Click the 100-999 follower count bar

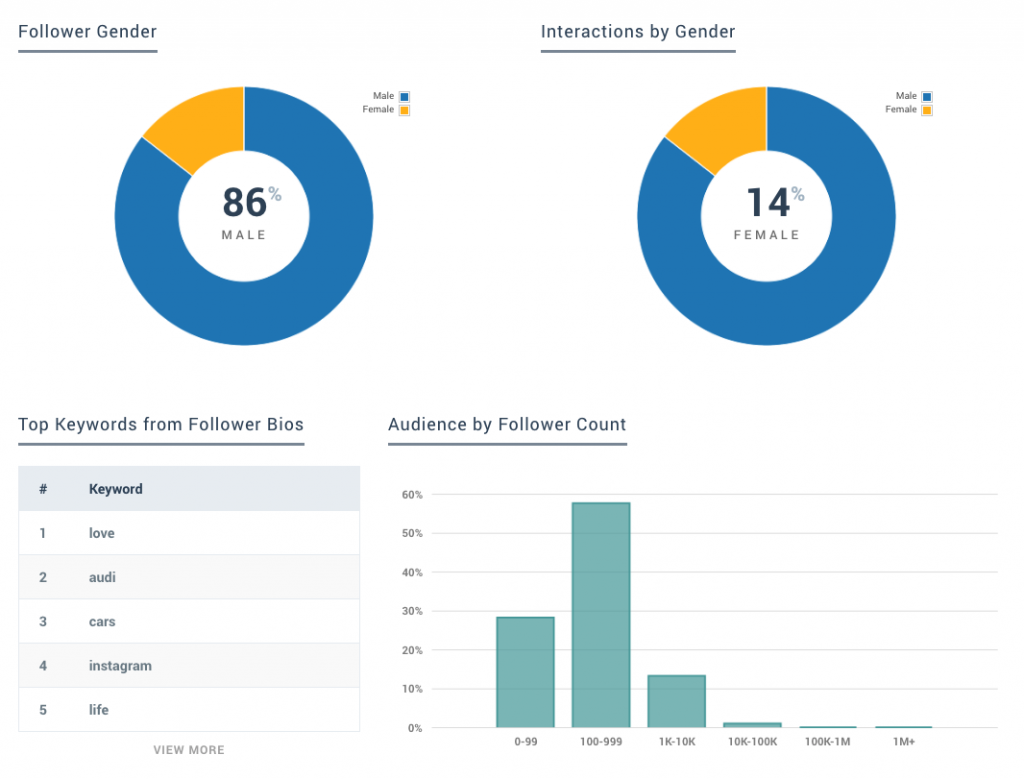pos(601,615)
